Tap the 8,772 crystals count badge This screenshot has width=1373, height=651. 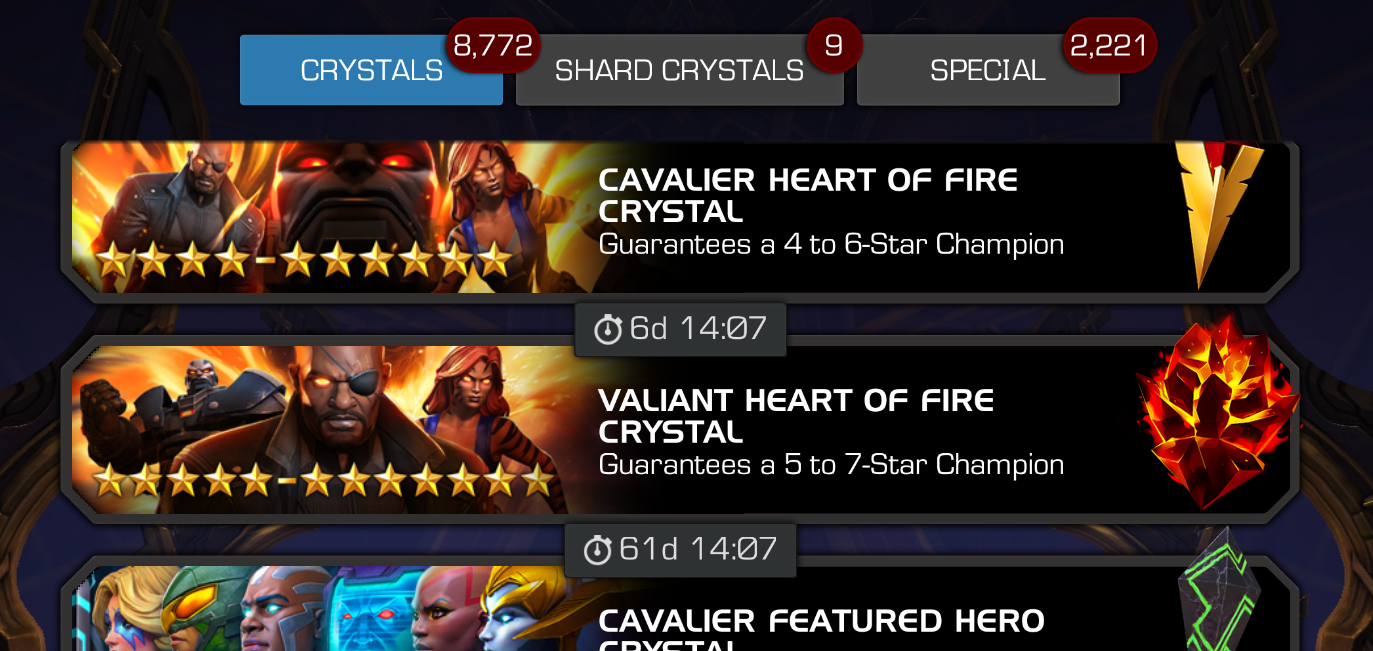point(493,45)
